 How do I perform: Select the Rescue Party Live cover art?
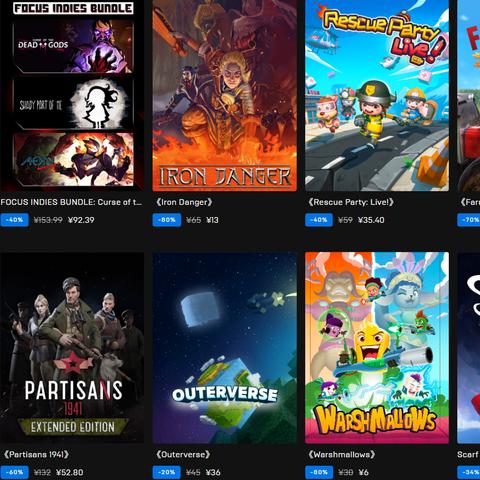click(x=377, y=95)
